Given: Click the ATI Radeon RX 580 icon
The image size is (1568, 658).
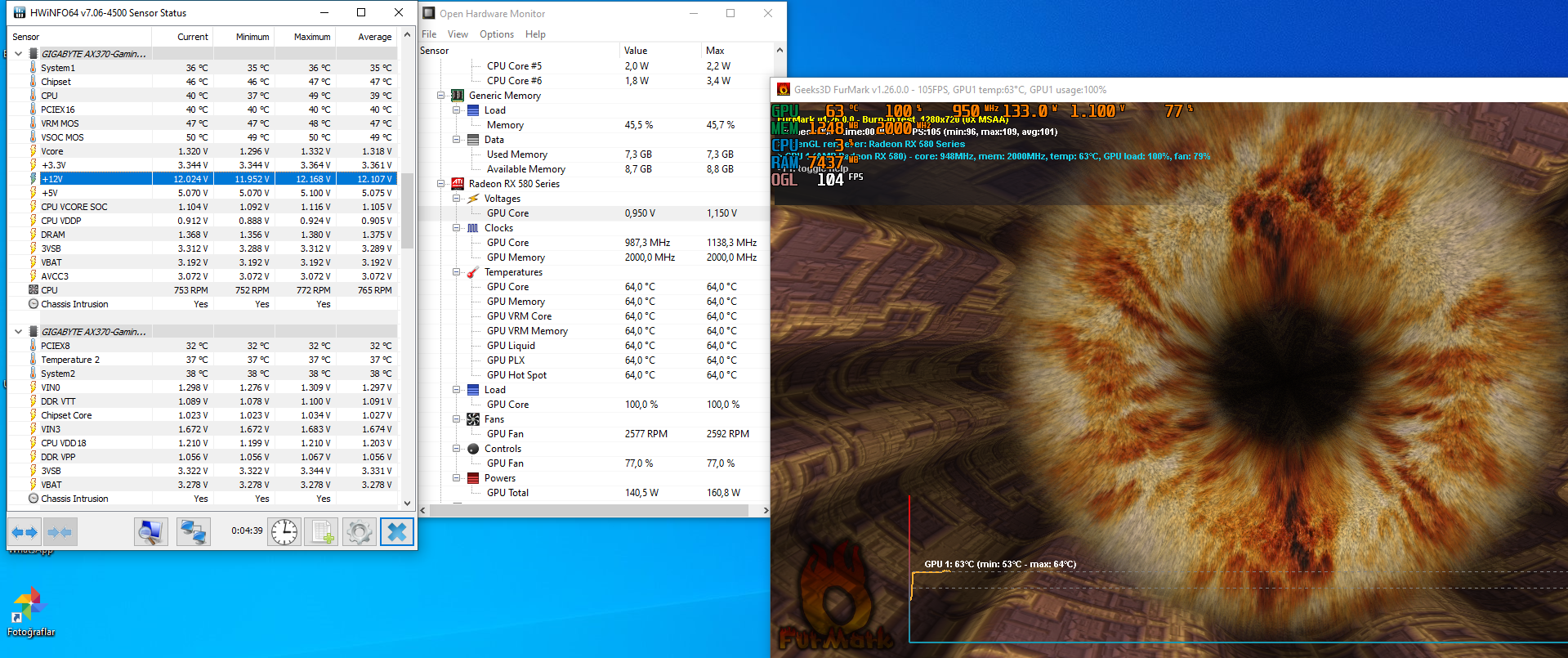Looking at the screenshot, I should 458,184.
